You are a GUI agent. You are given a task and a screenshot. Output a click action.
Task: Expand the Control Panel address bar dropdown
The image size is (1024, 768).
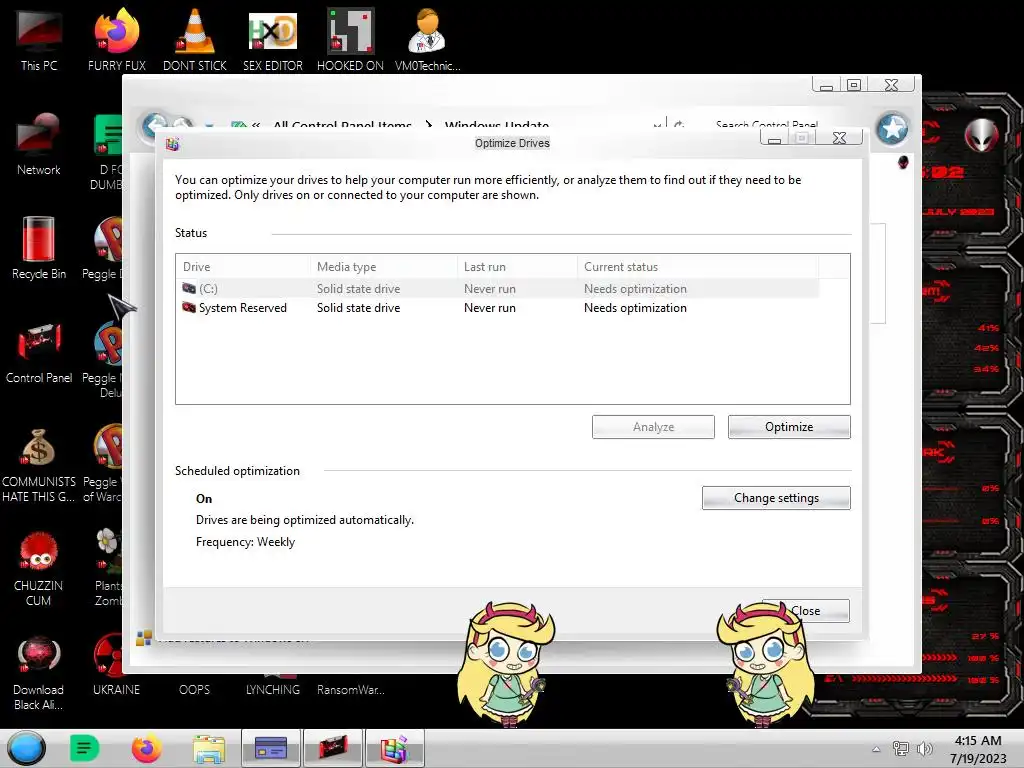[656, 125]
